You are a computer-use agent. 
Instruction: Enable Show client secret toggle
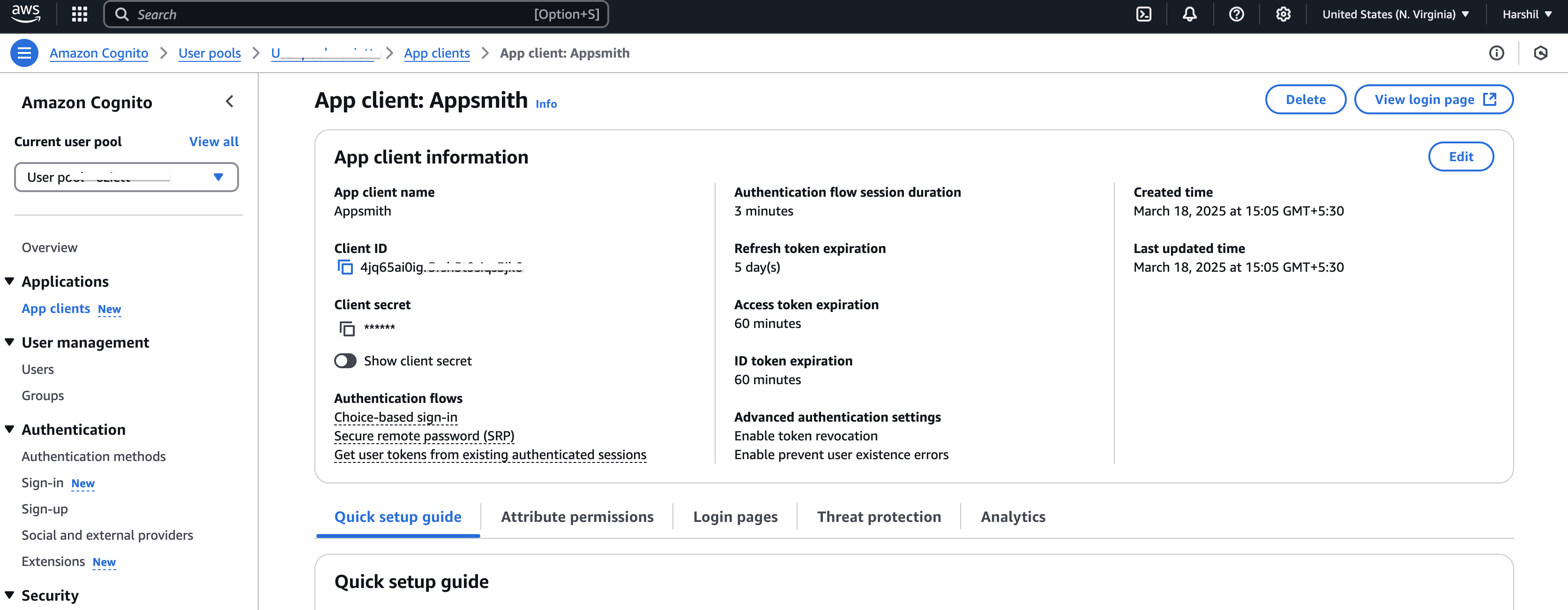click(x=345, y=361)
